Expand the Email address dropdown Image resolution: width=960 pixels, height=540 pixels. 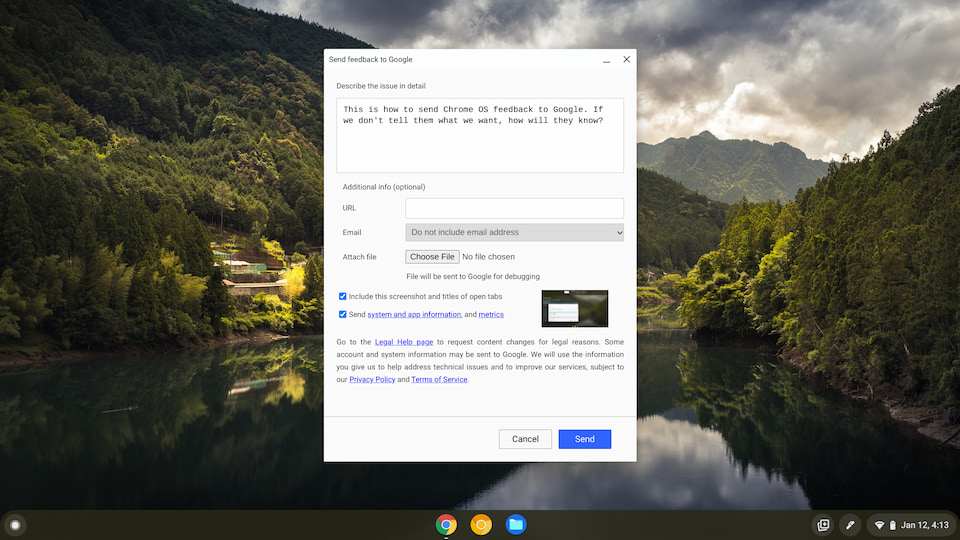tap(514, 232)
